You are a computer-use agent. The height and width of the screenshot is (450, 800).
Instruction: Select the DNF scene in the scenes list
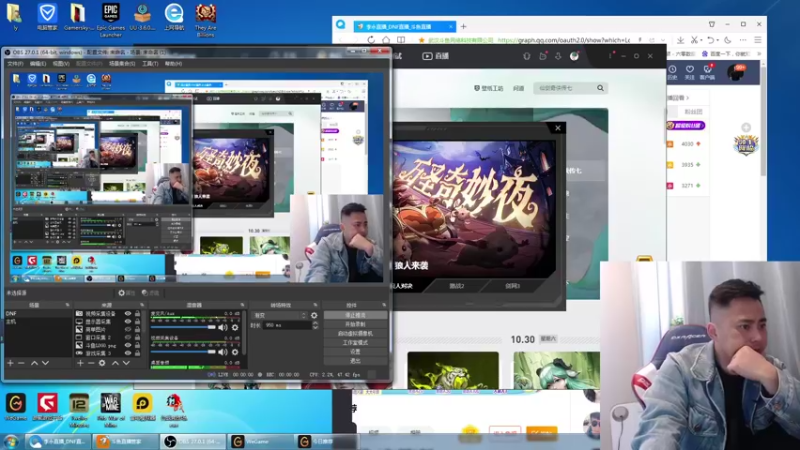point(38,314)
